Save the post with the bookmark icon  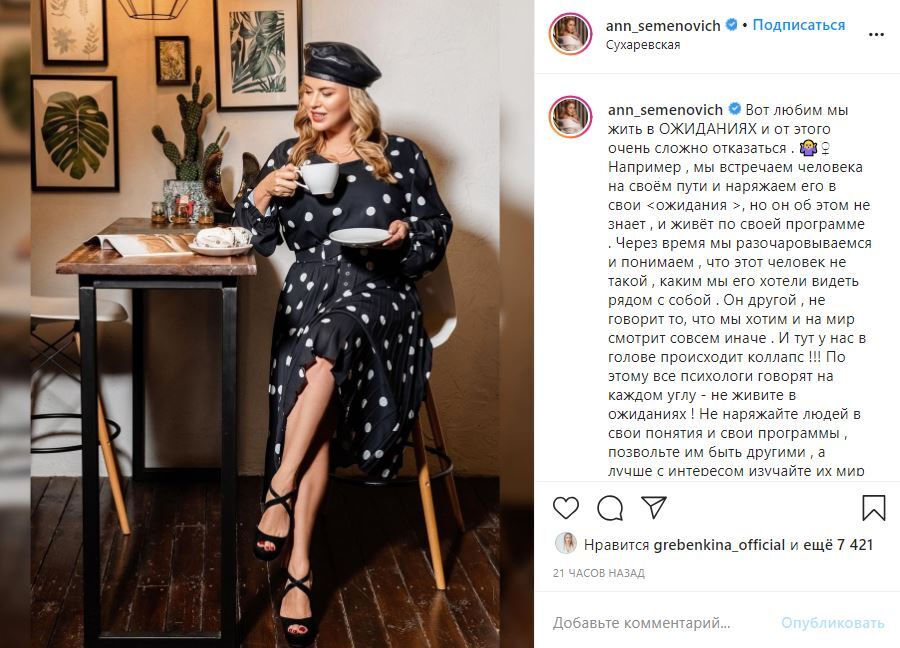coord(874,508)
